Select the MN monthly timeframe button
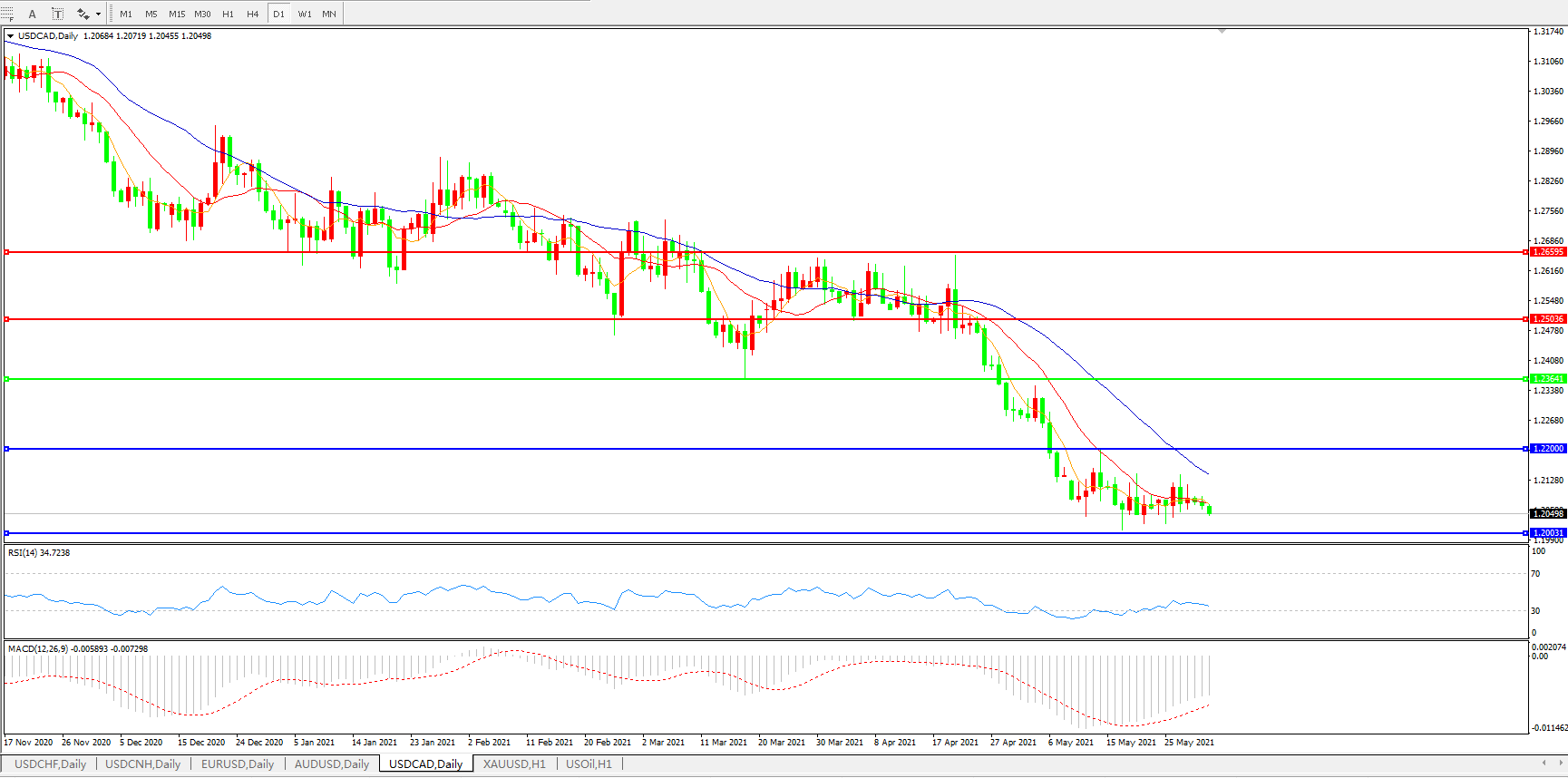 [x=329, y=14]
